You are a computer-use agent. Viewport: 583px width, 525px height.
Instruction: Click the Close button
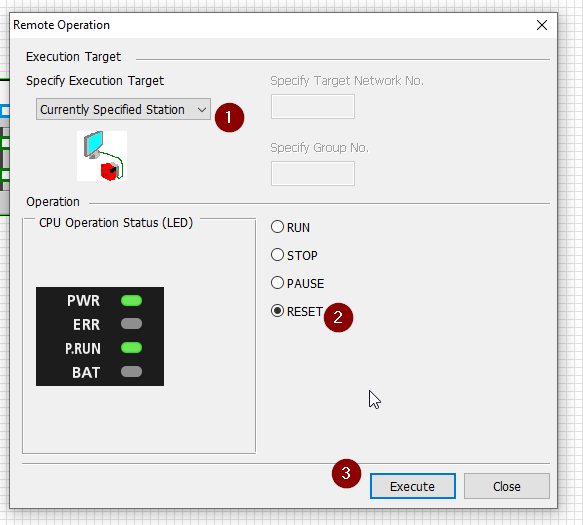click(506, 486)
